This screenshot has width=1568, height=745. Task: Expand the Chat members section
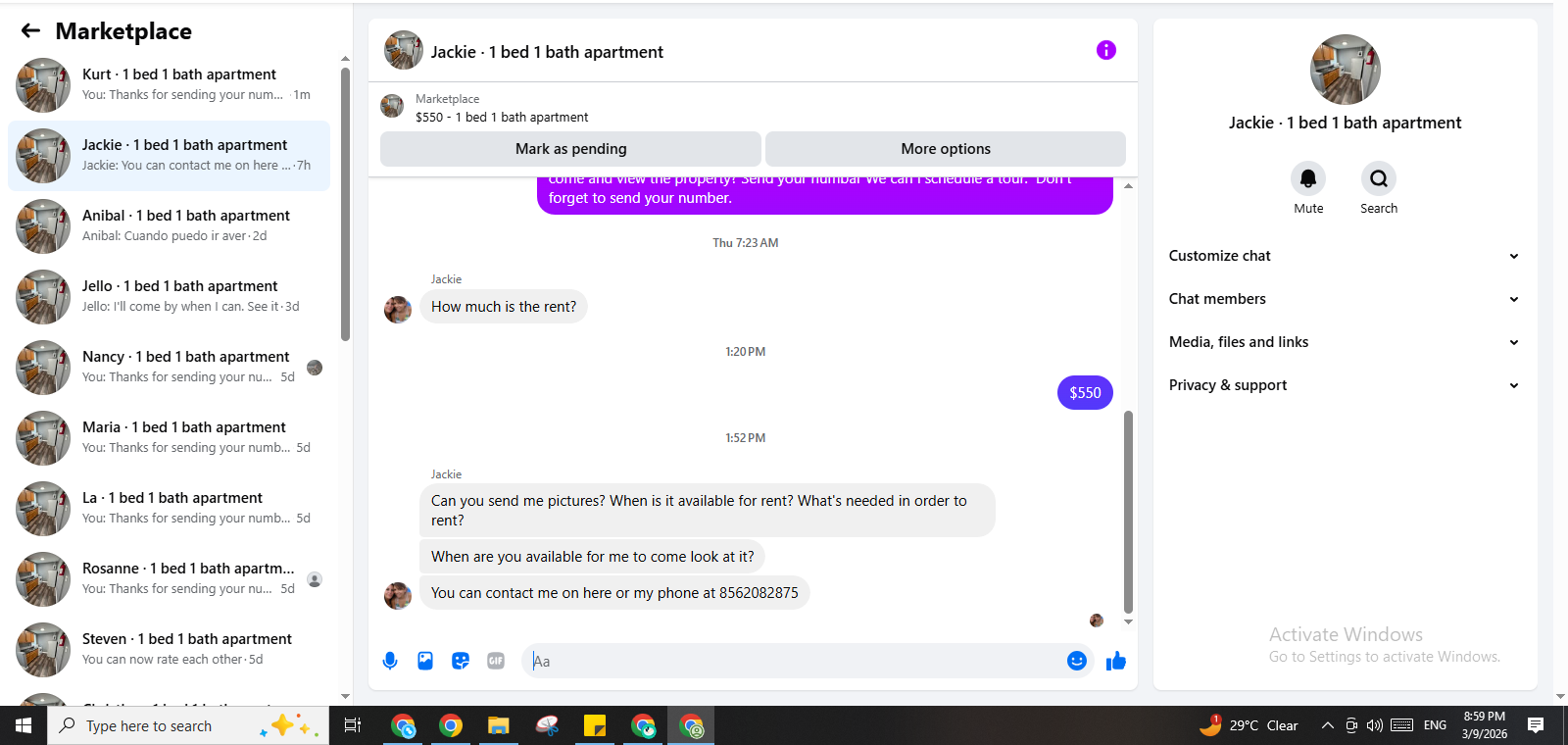pos(1345,299)
